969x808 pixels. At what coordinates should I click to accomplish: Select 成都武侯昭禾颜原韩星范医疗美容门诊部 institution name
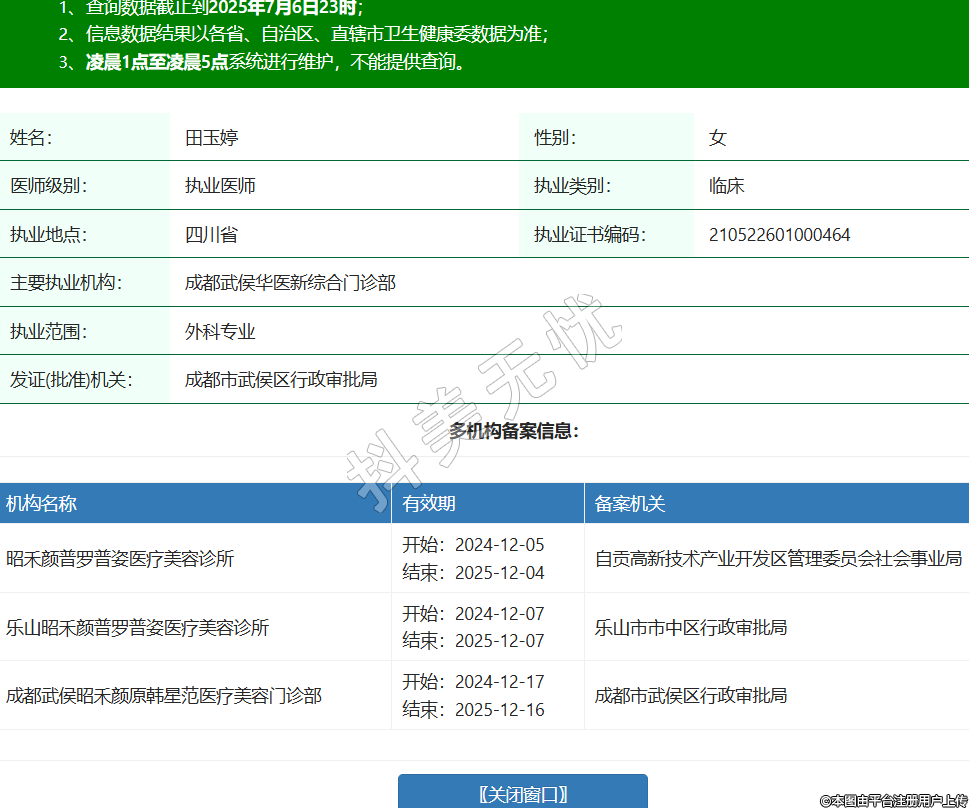pyautogui.click(x=164, y=696)
